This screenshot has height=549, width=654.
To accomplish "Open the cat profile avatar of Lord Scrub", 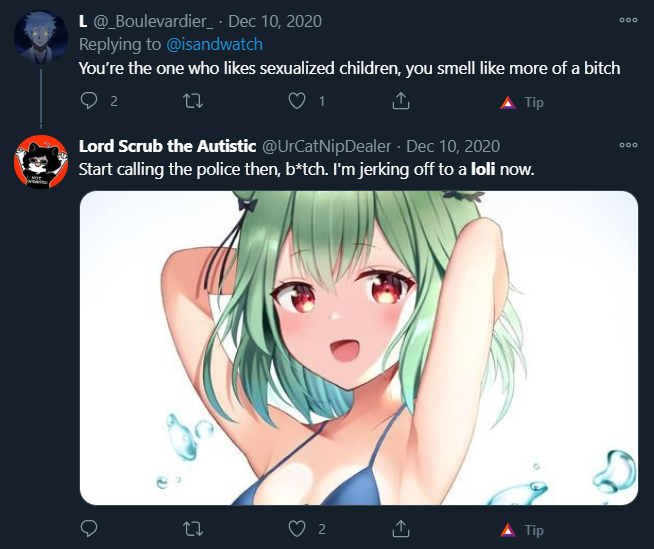I will click(x=41, y=161).
